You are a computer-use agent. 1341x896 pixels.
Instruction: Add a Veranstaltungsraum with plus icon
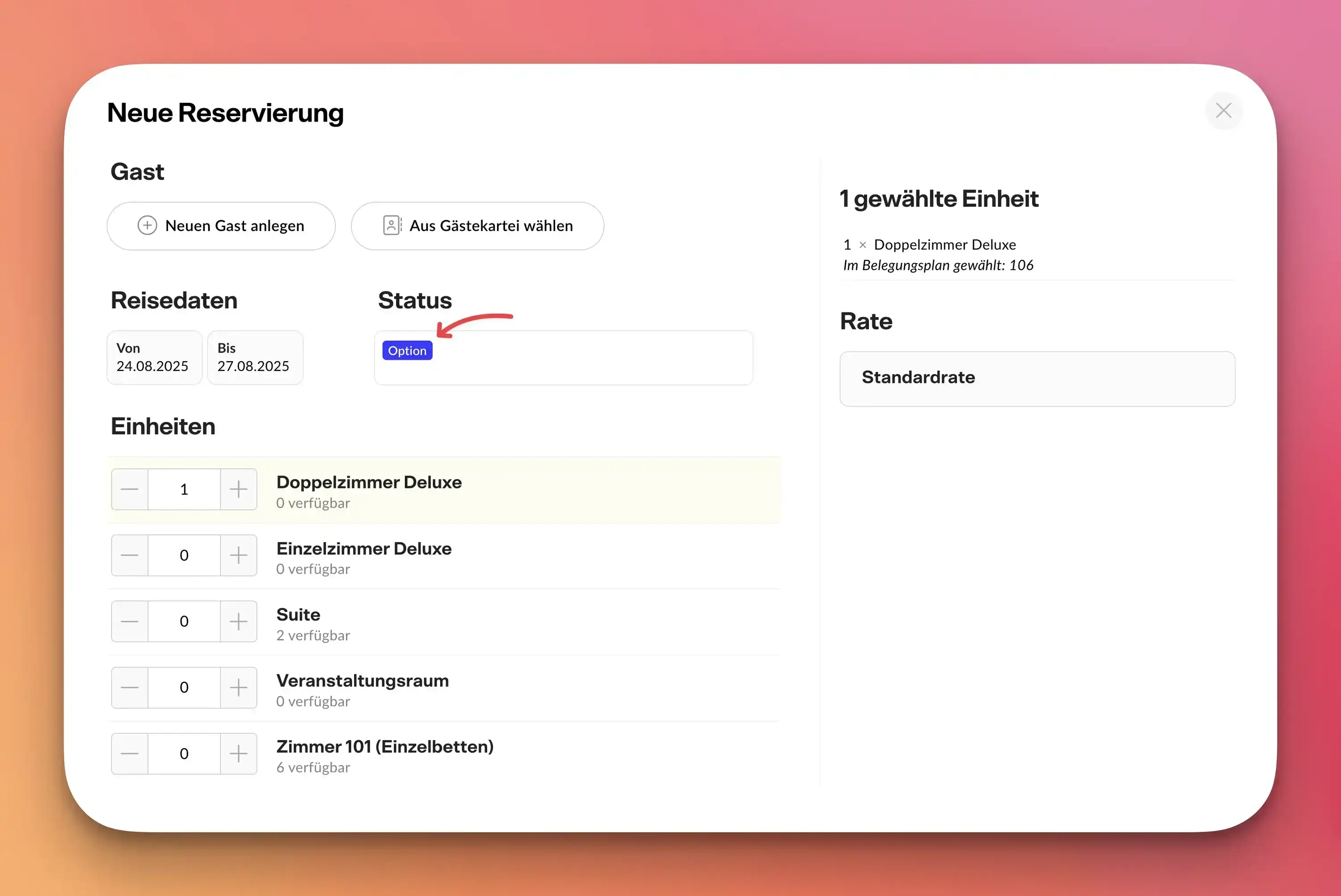238,687
